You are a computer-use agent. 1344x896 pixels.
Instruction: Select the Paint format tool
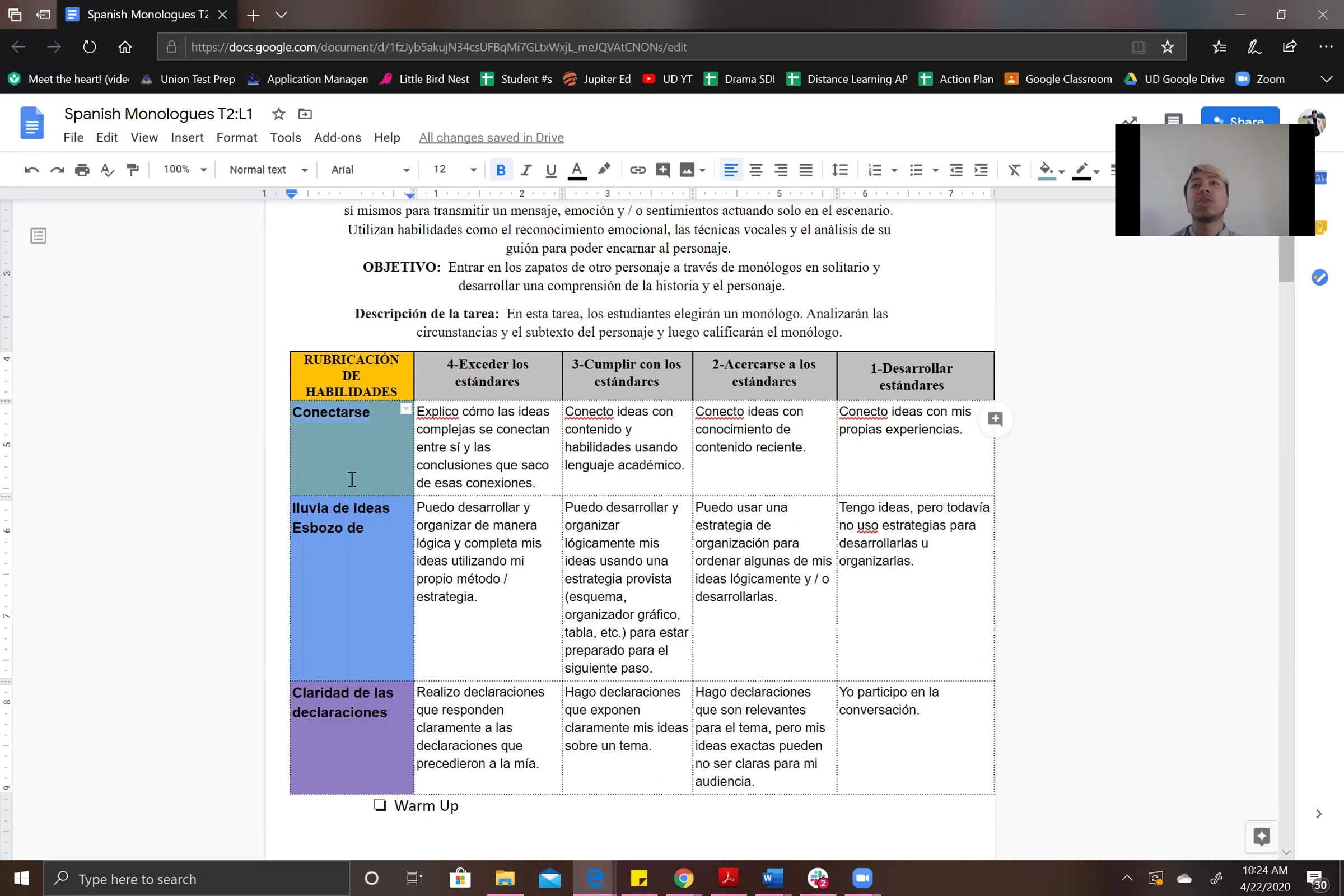(133, 170)
